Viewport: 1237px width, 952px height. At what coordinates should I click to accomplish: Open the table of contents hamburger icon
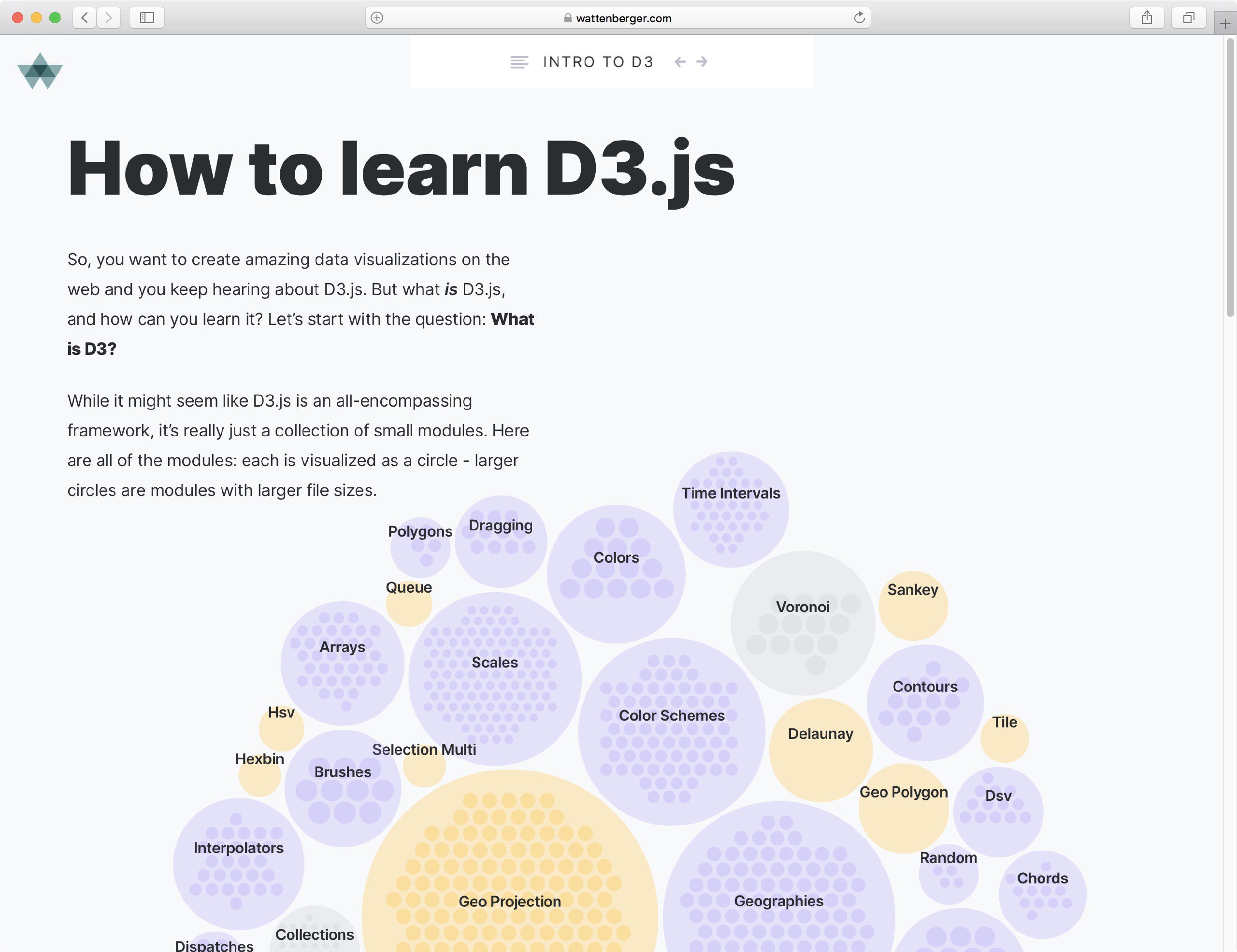click(519, 62)
